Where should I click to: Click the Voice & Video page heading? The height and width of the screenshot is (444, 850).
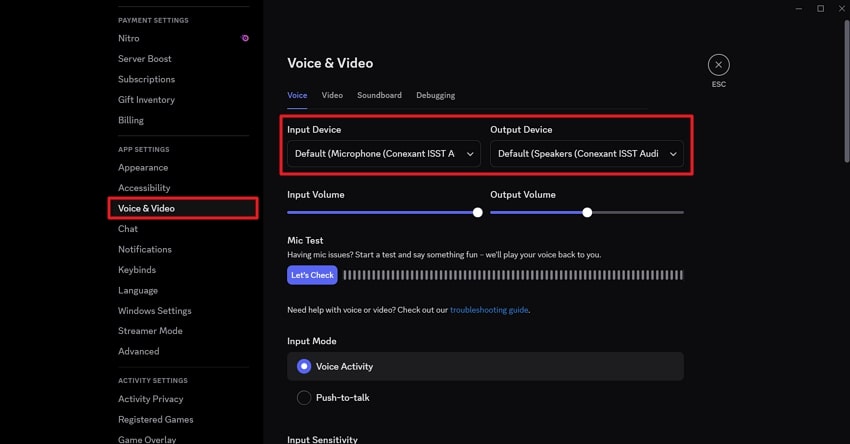330,63
